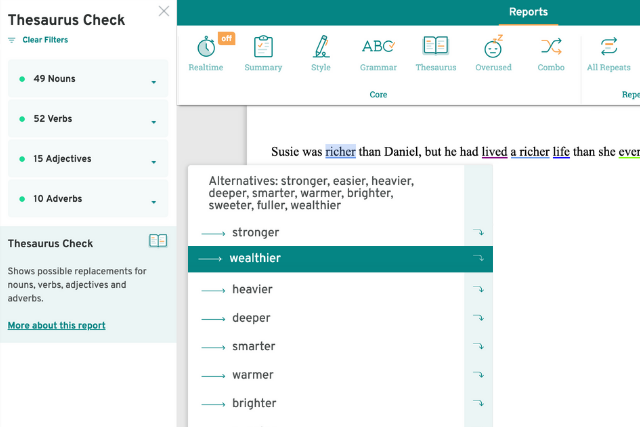Expand the 52 Verbs dropdown arrow
This screenshot has width=640, height=427.
(153, 122)
